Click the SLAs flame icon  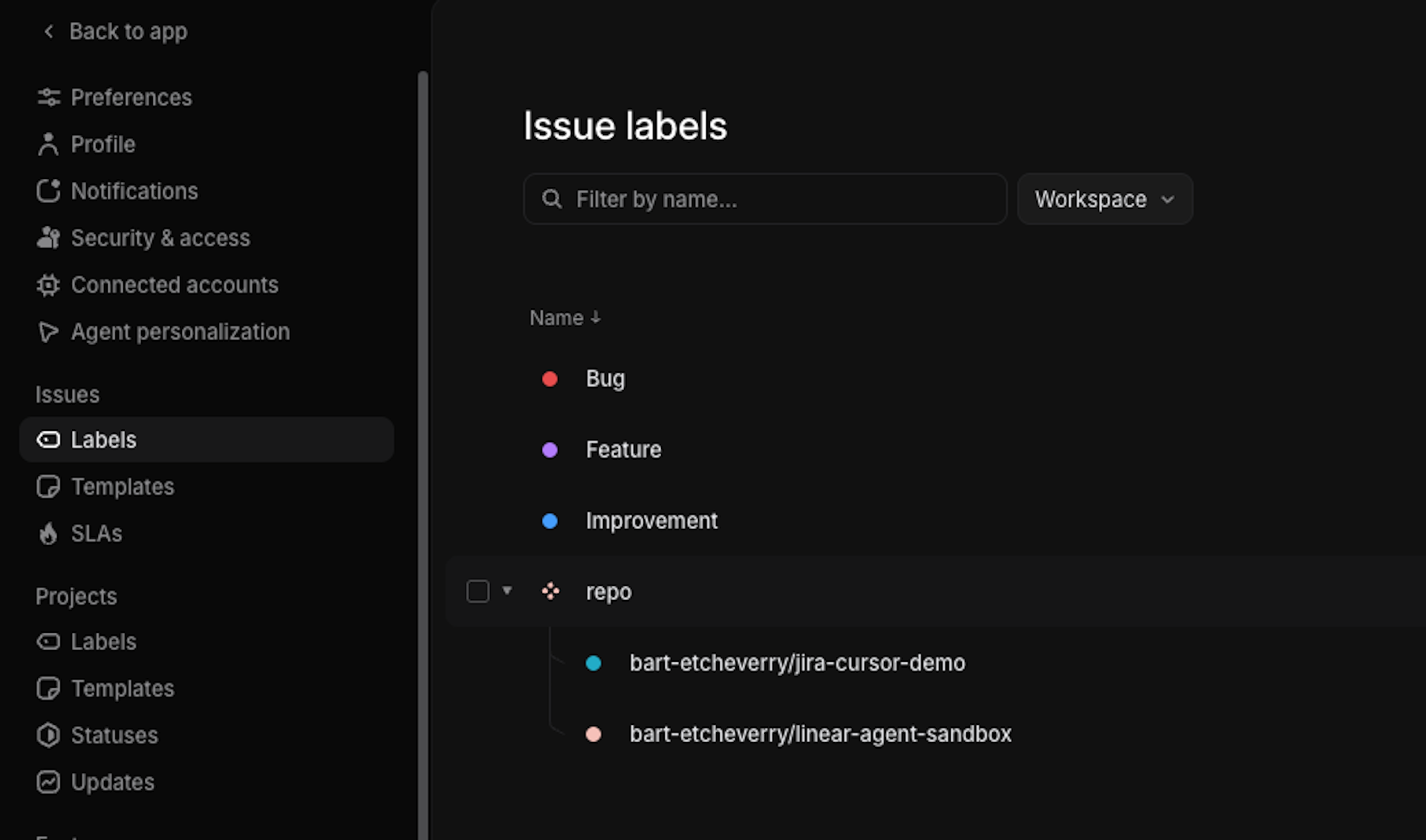point(48,533)
